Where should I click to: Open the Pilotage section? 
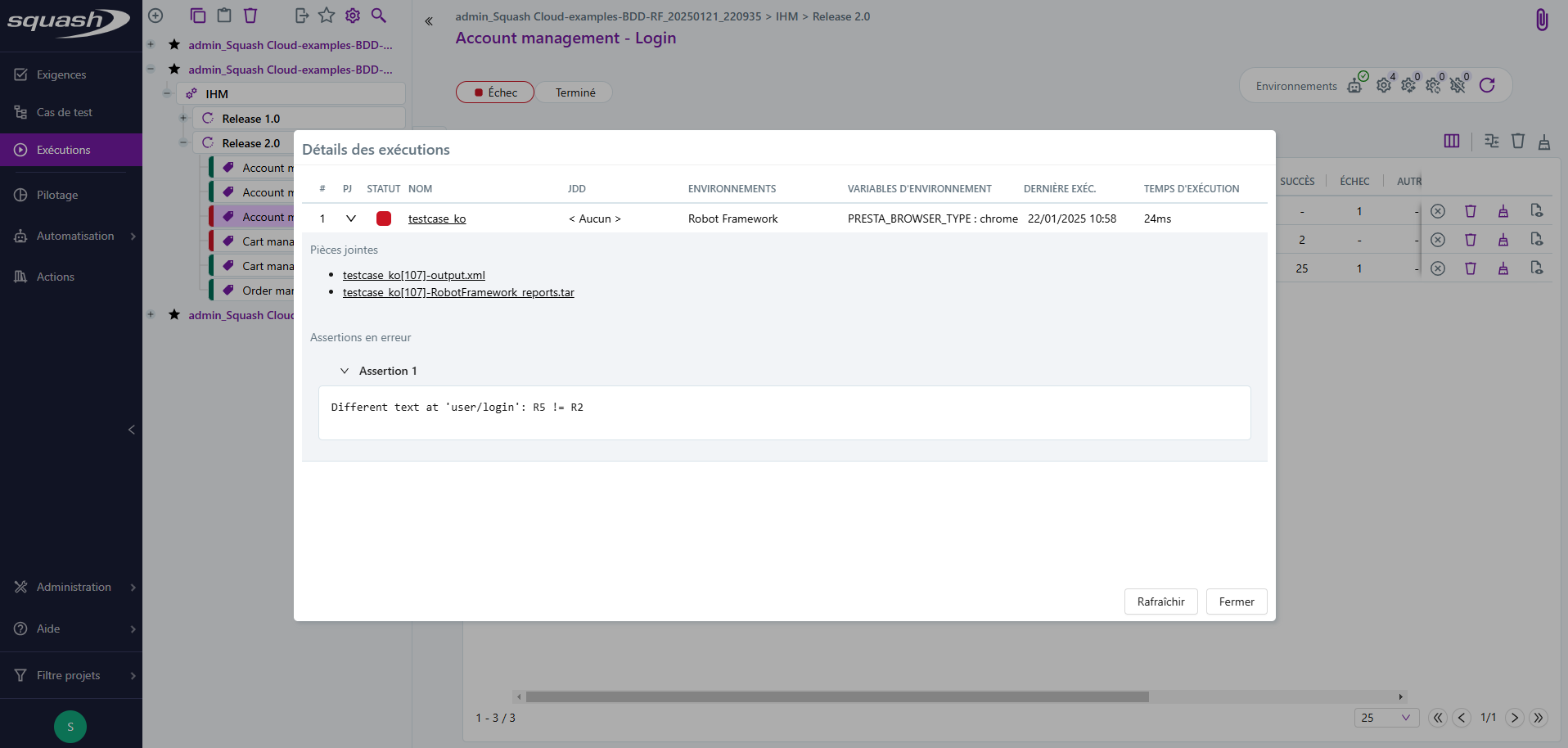[x=59, y=194]
